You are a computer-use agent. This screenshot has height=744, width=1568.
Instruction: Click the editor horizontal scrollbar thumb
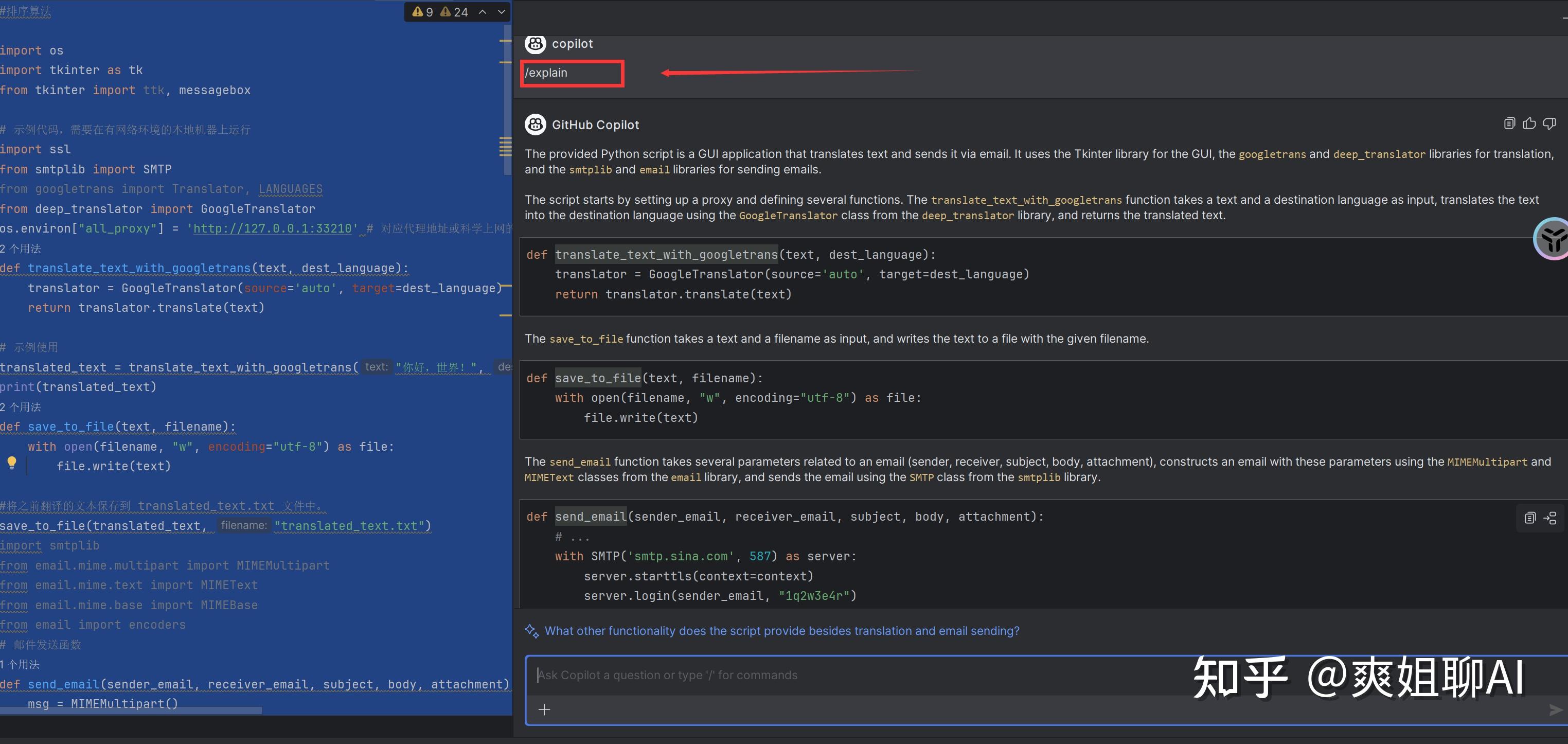(131, 710)
